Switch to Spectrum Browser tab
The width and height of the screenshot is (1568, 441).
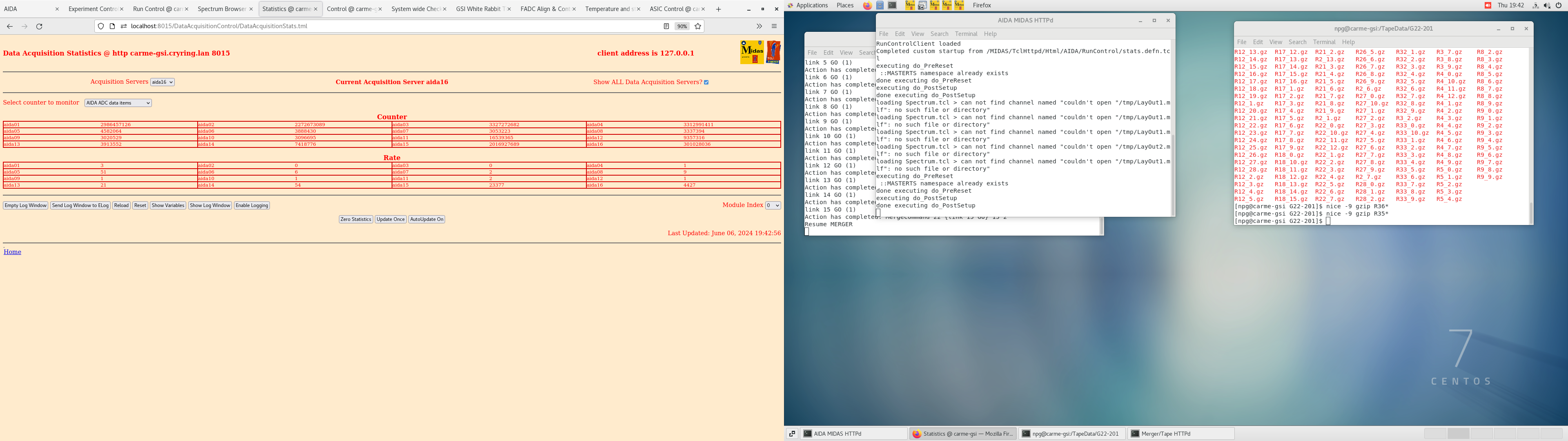point(222,9)
